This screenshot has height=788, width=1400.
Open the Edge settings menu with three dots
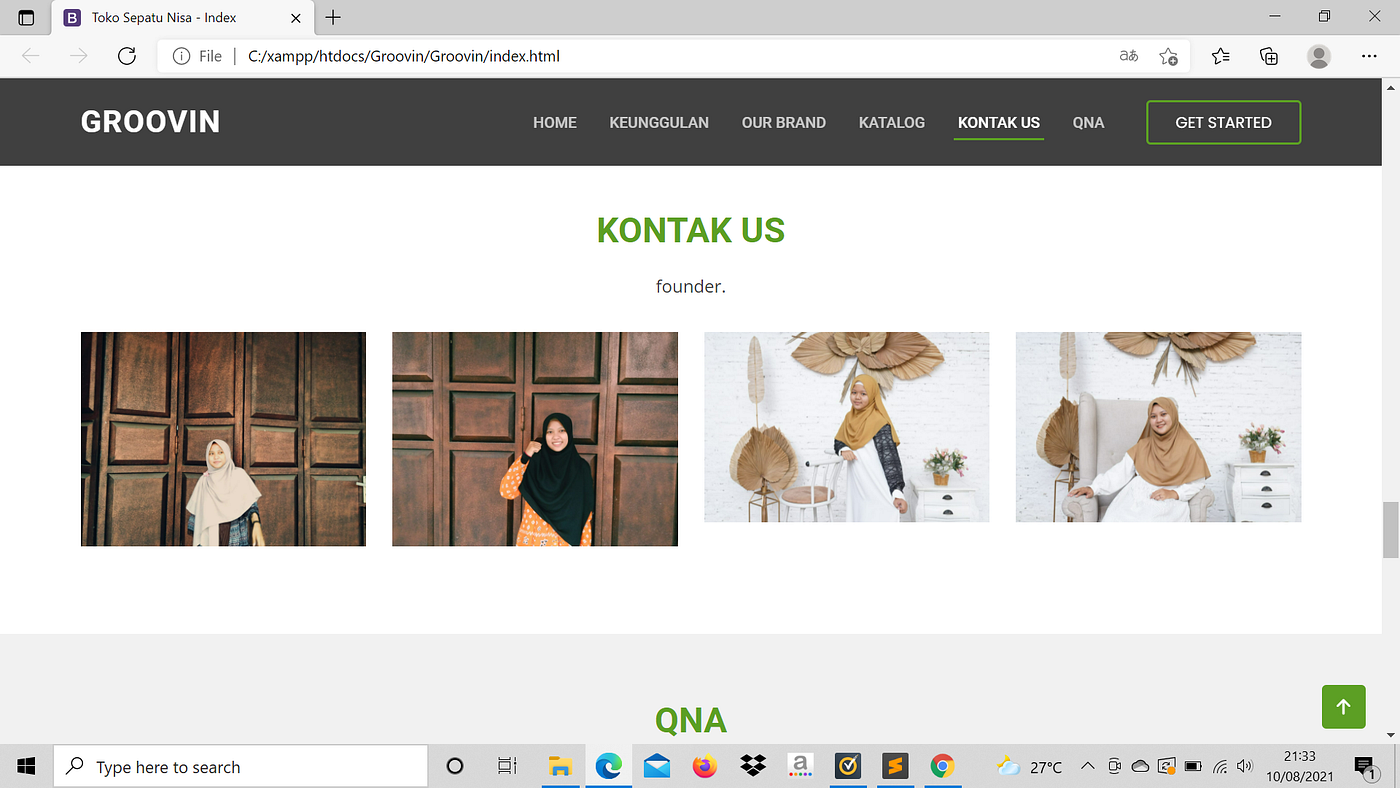(x=1369, y=56)
